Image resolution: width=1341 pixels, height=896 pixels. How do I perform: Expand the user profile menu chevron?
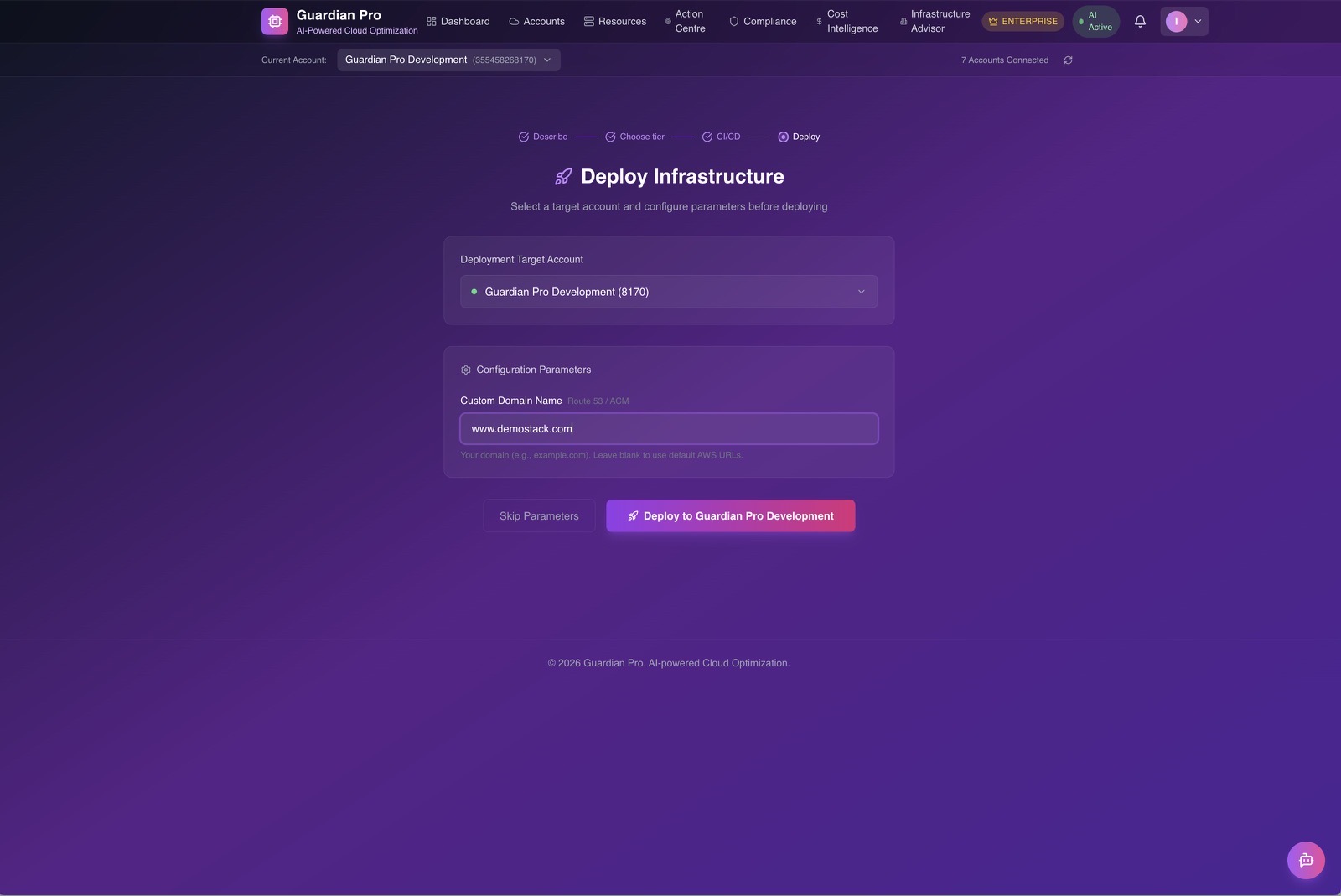pyautogui.click(x=1198, y=22)
